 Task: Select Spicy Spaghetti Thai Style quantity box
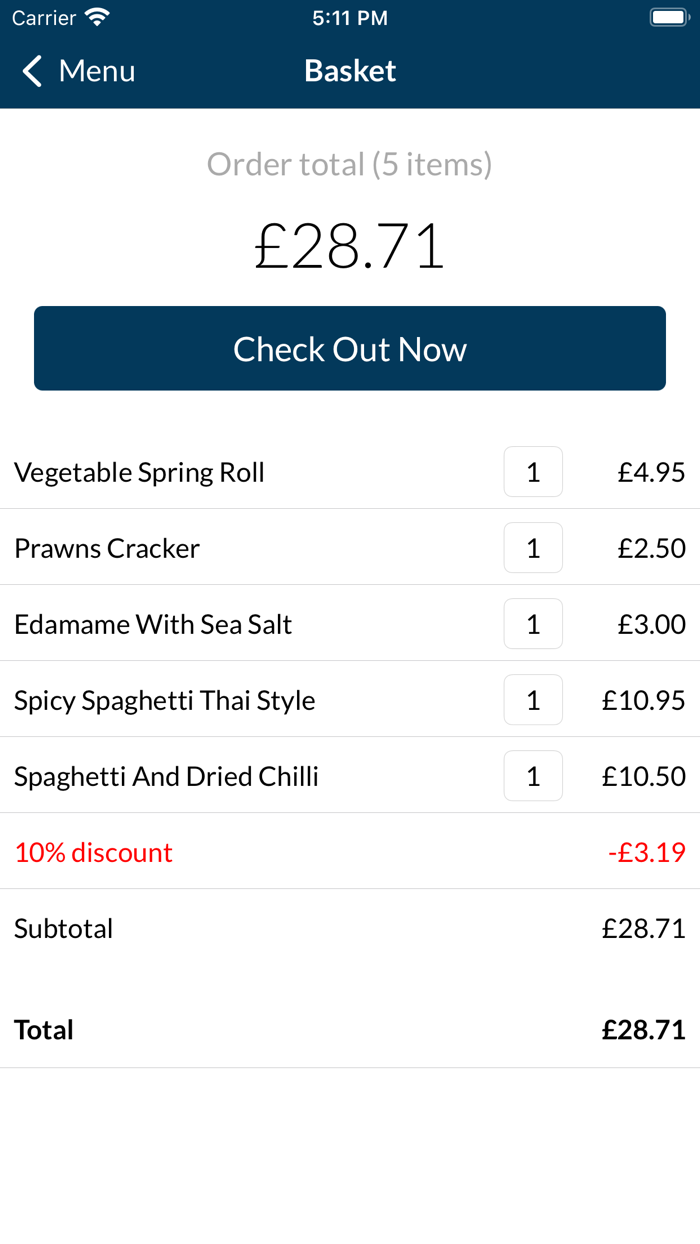(x=533, y=700)
